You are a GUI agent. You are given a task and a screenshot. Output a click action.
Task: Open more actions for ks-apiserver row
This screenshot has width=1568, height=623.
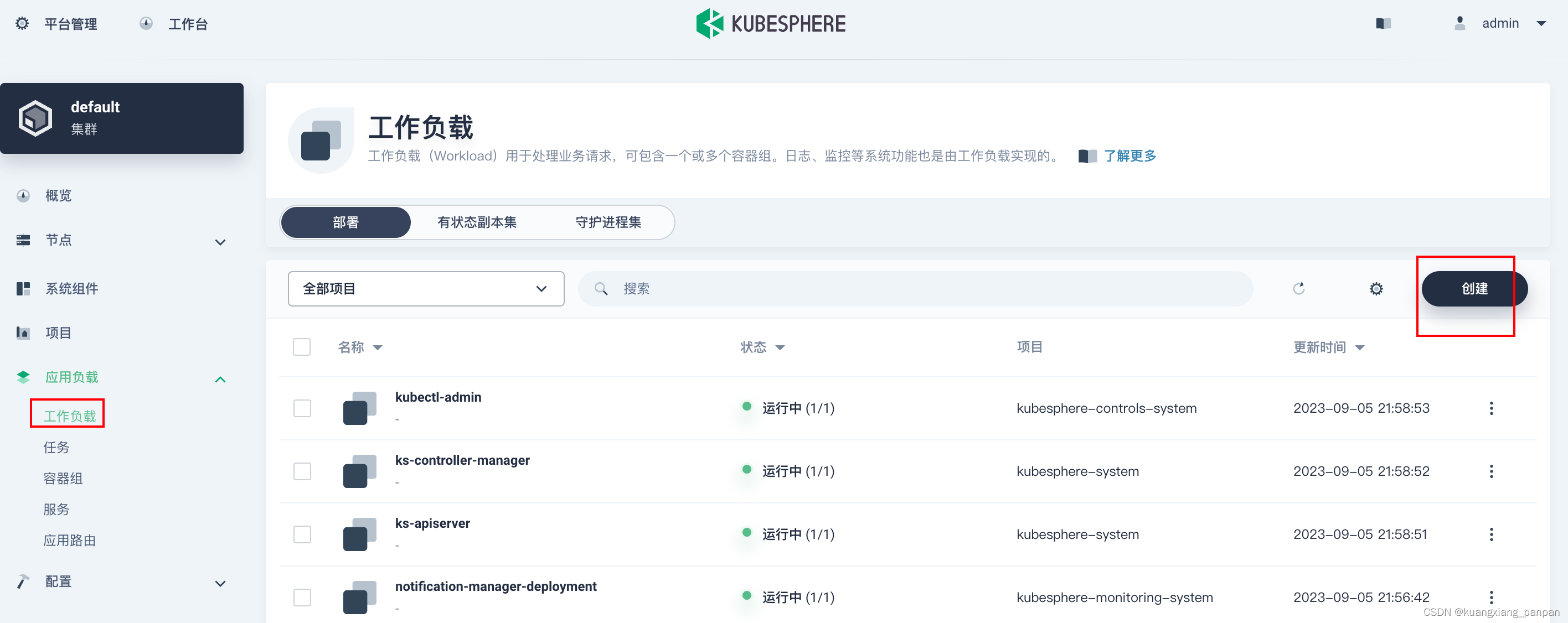point(1491,535)
